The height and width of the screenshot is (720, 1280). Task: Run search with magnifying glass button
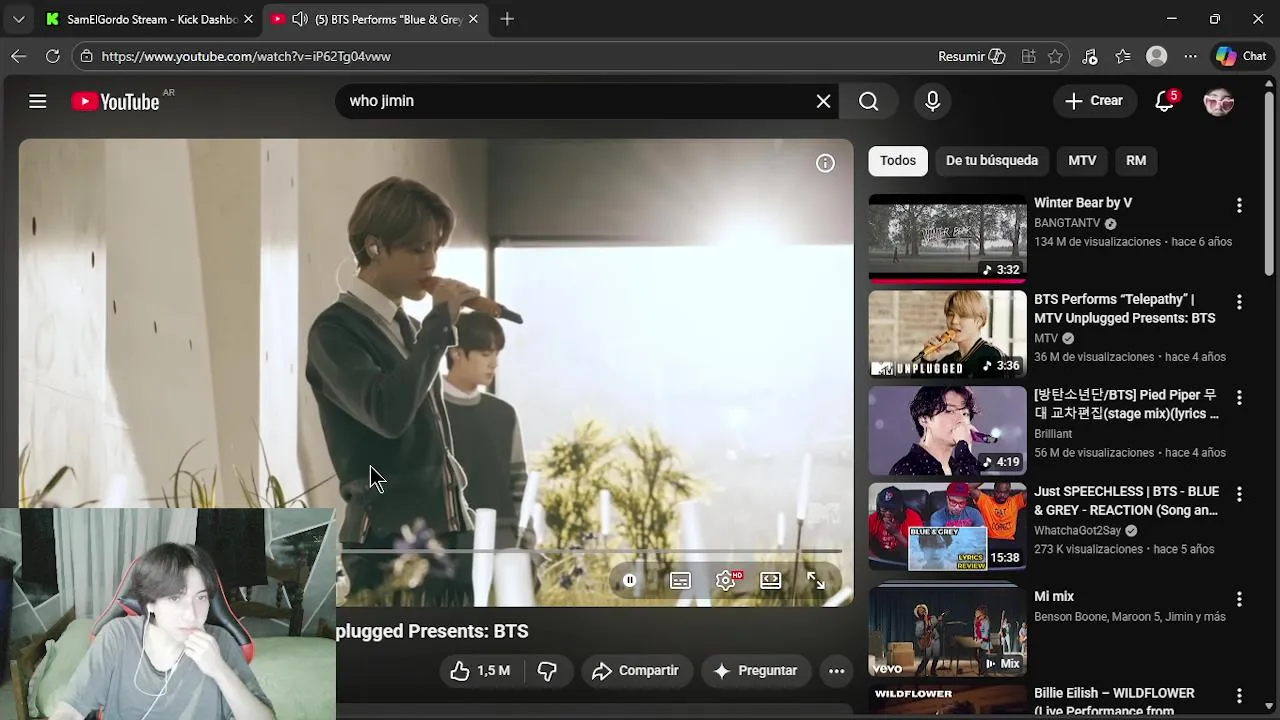pos(868,101)
